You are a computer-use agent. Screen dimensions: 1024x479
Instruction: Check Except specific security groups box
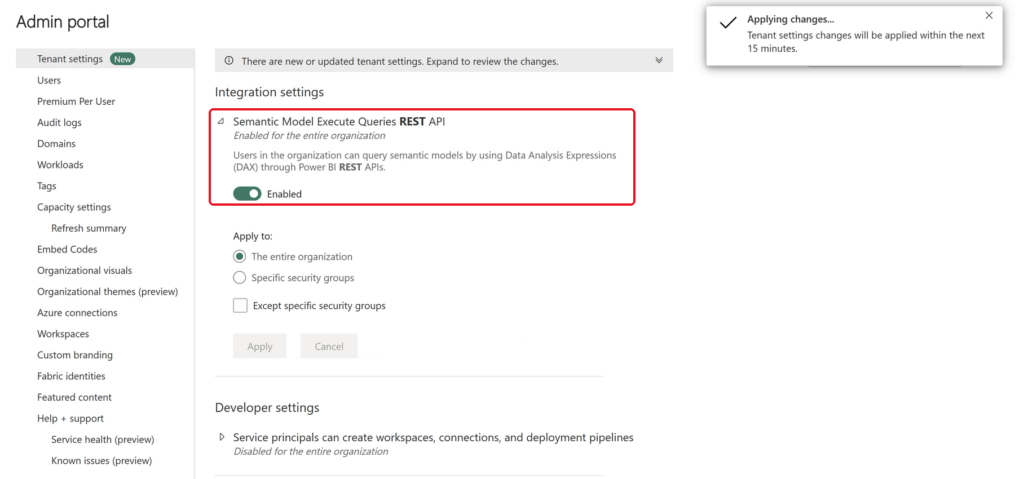tap(240, 305)
